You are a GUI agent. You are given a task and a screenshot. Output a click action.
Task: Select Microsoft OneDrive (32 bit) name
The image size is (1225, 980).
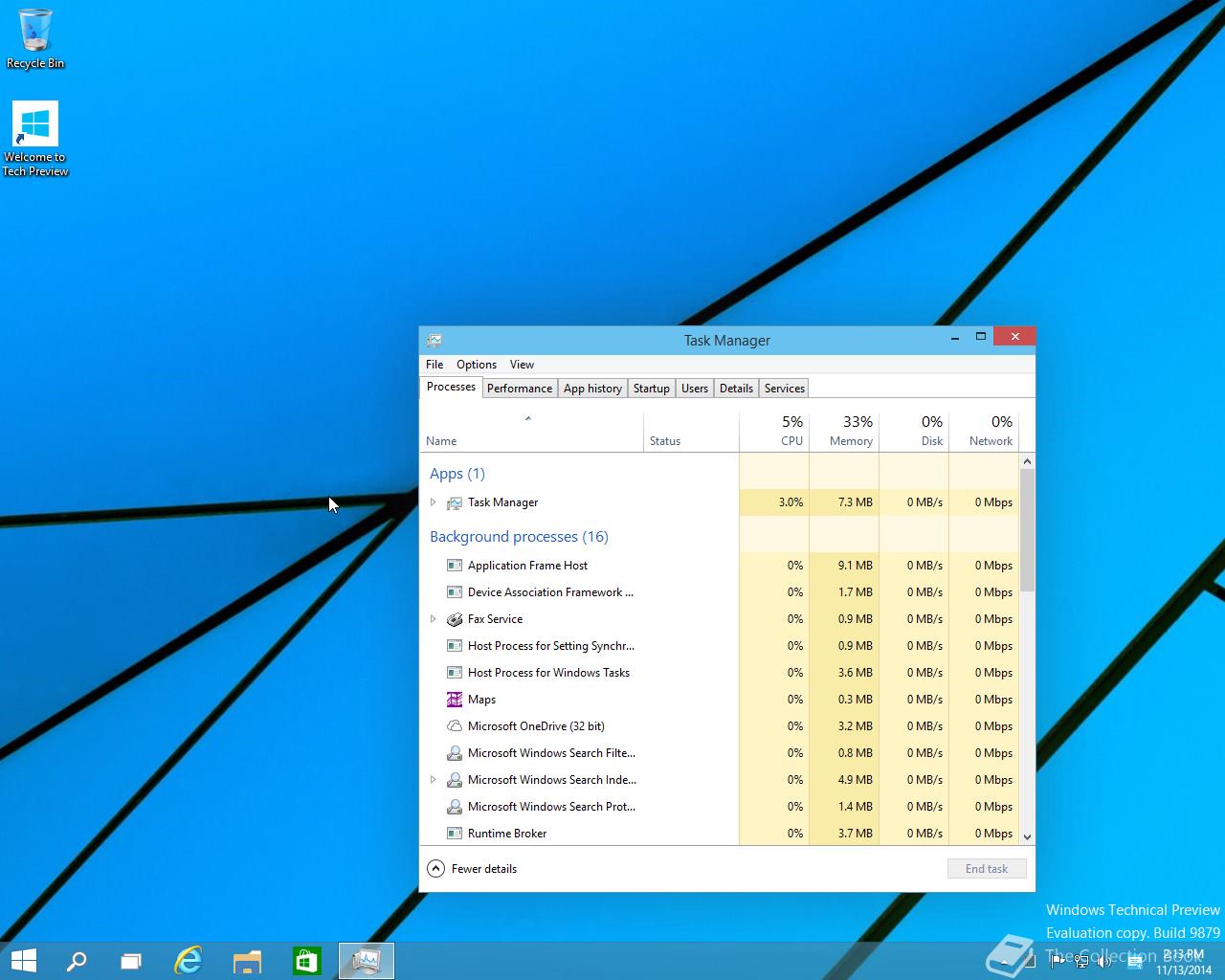click(x=536, y=726)
